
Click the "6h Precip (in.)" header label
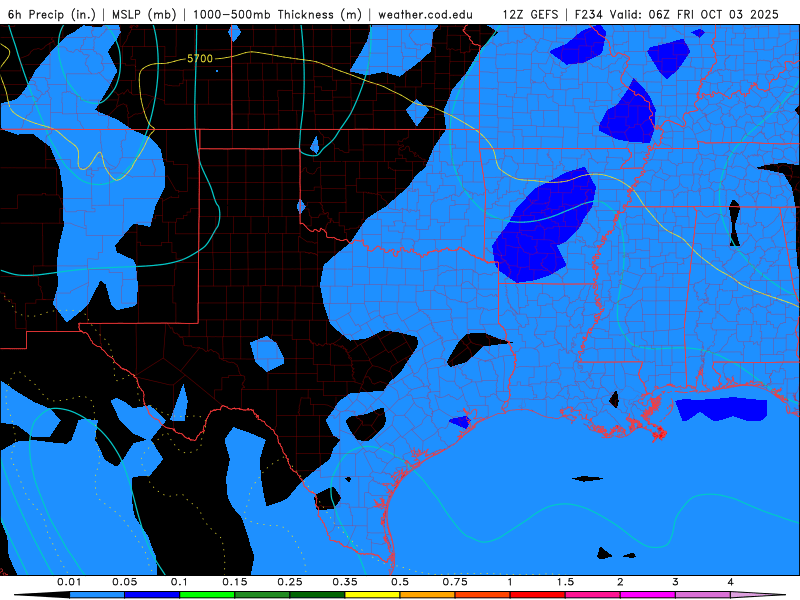pos(52,14)
